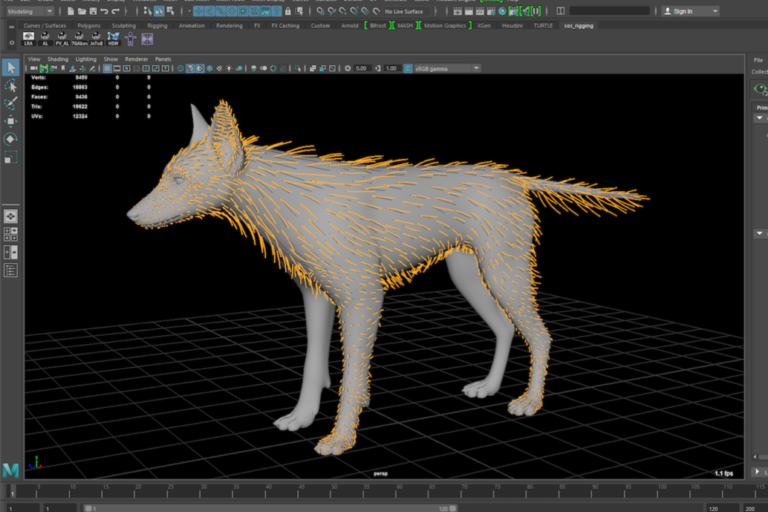Create a new scene file
Image resolution: width=768 pixels, height=512 pixels.
pyautogui.click(x=71, y=11)
